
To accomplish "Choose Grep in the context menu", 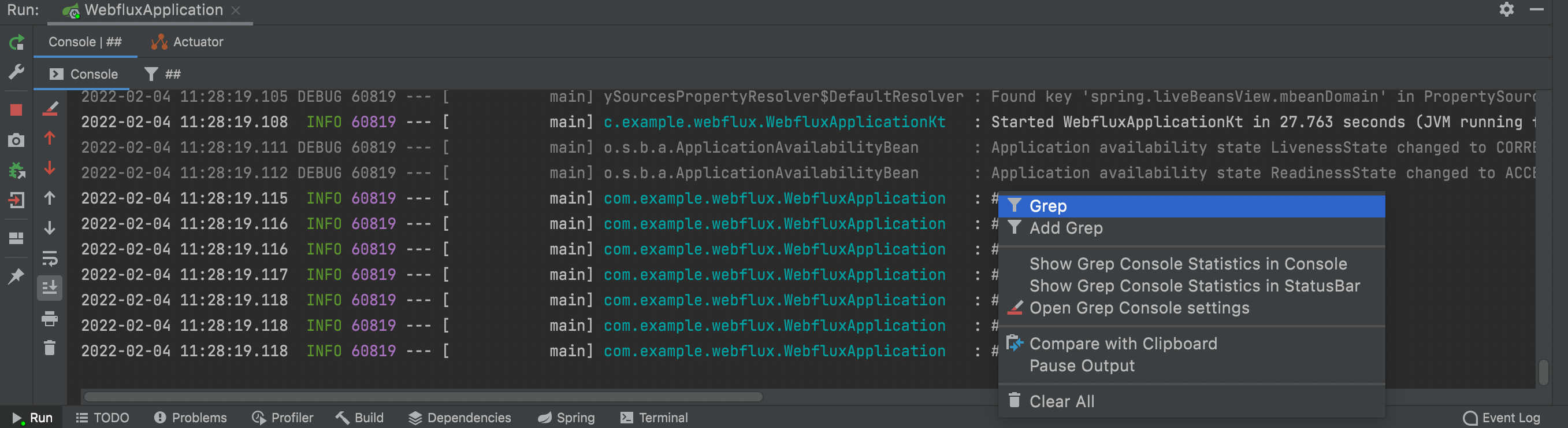I will pos(1191,206).
